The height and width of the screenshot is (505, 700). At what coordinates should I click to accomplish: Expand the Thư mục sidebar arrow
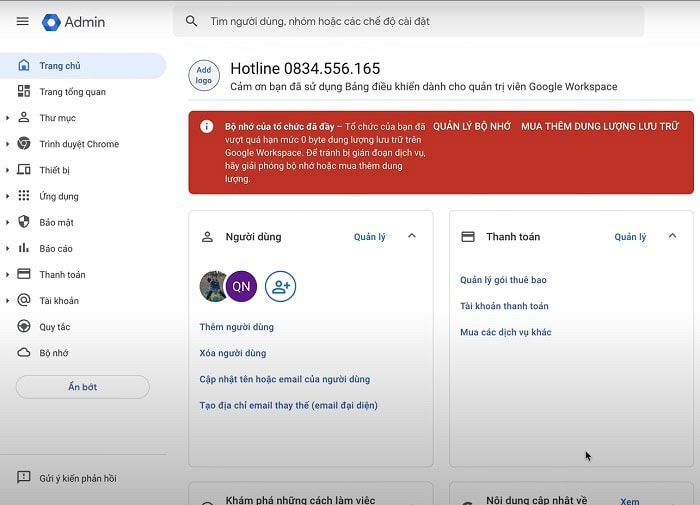[x=7, y=118]
